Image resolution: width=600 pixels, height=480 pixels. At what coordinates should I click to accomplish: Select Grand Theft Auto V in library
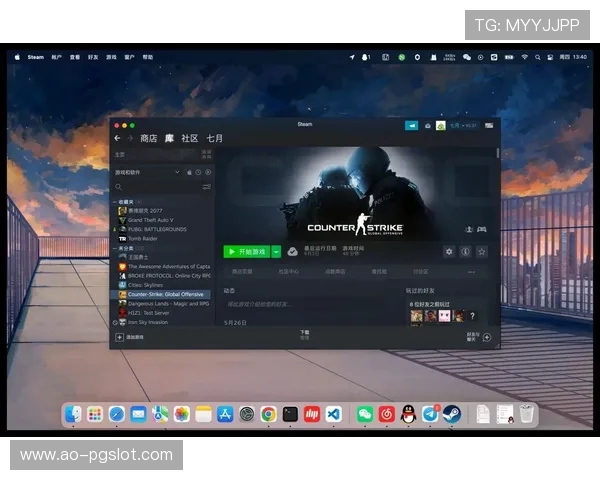coord(150,220)
